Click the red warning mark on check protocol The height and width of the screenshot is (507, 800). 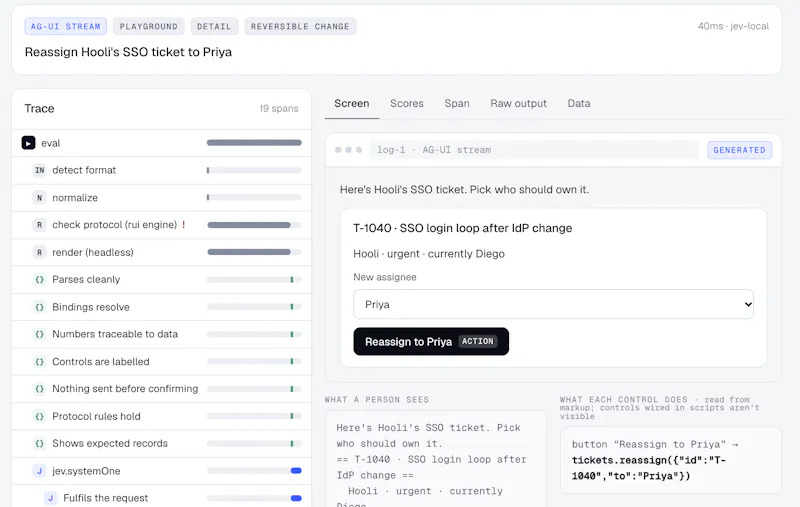(x=184, y=224)
